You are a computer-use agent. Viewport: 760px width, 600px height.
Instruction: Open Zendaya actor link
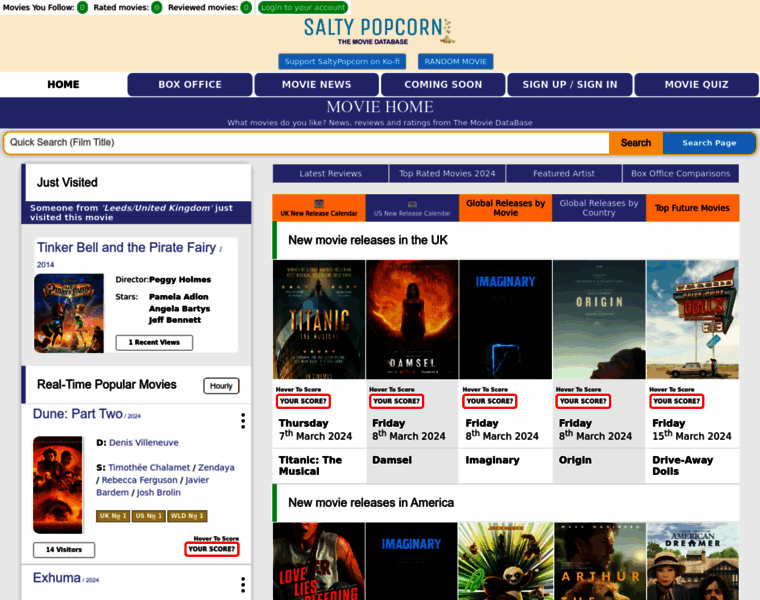[216, 467]
